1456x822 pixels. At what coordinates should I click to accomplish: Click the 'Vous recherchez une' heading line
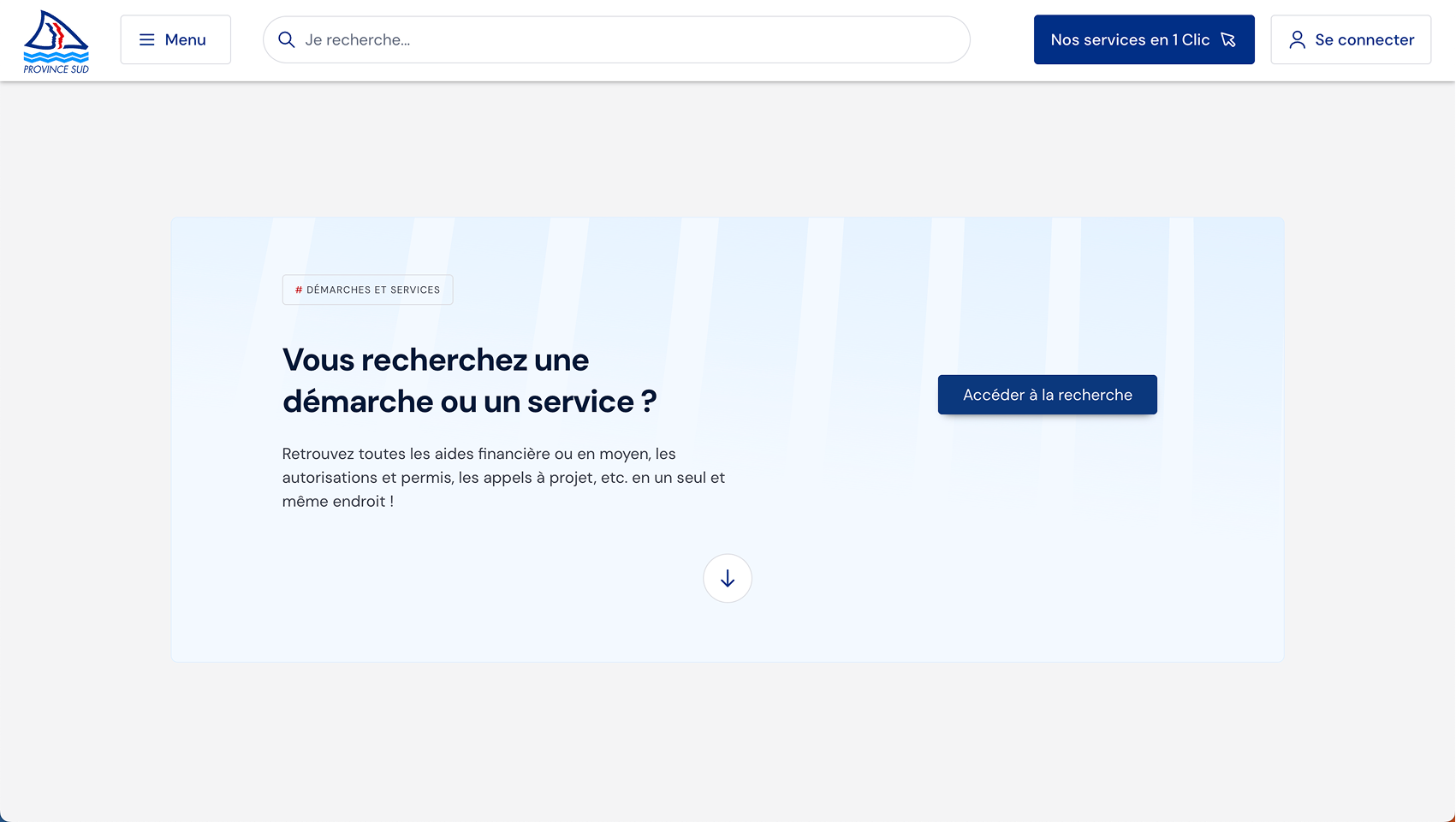[436, 360]
